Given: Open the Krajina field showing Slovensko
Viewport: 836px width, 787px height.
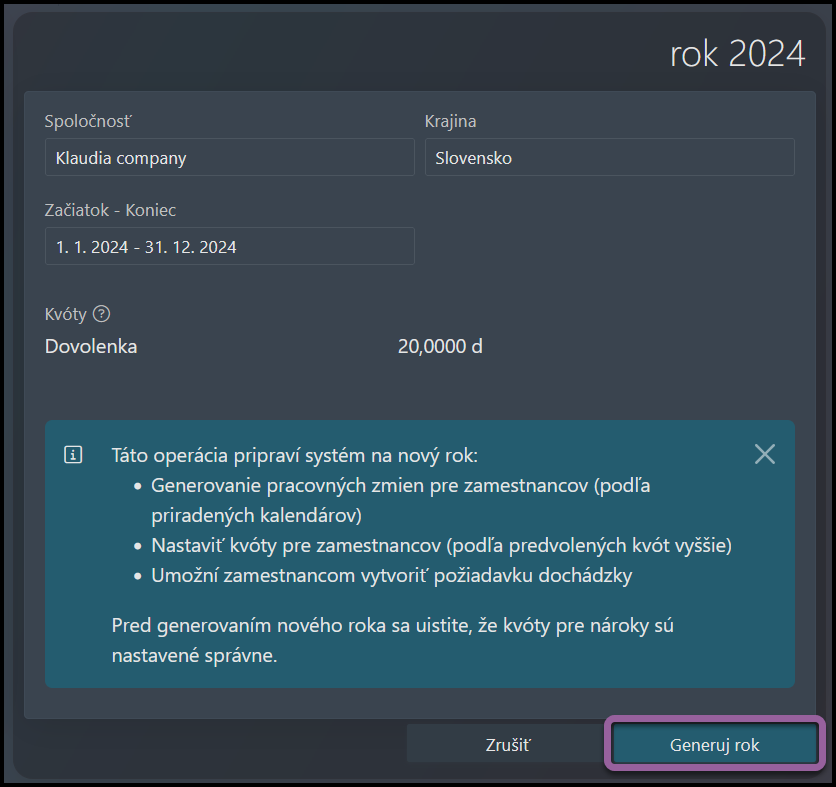Looking at the screenshot, I should point(609,157).
